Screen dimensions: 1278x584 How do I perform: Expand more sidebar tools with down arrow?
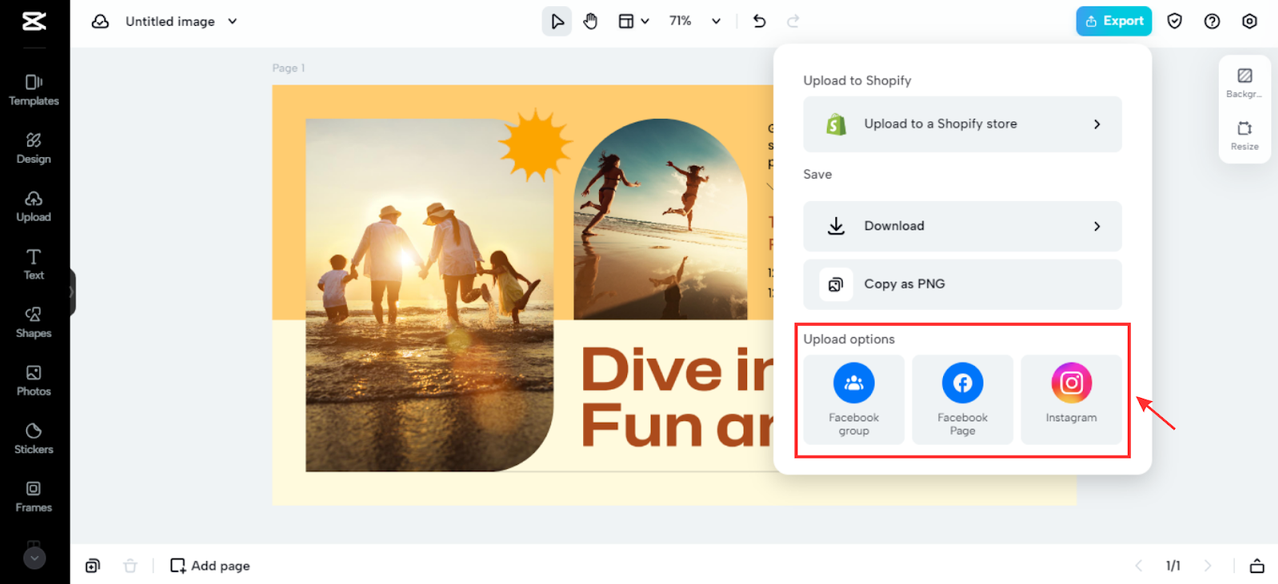click(35, 558)
